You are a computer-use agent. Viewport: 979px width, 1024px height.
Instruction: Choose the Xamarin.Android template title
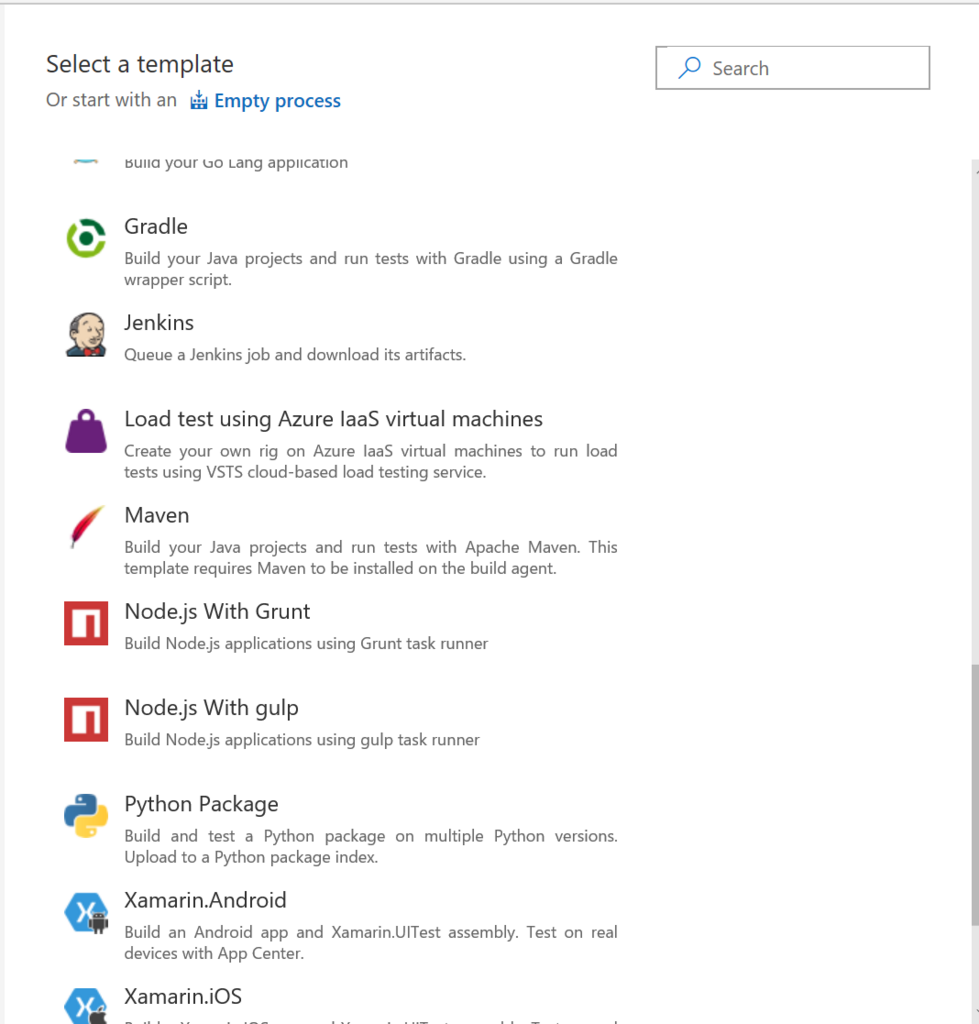205,901
